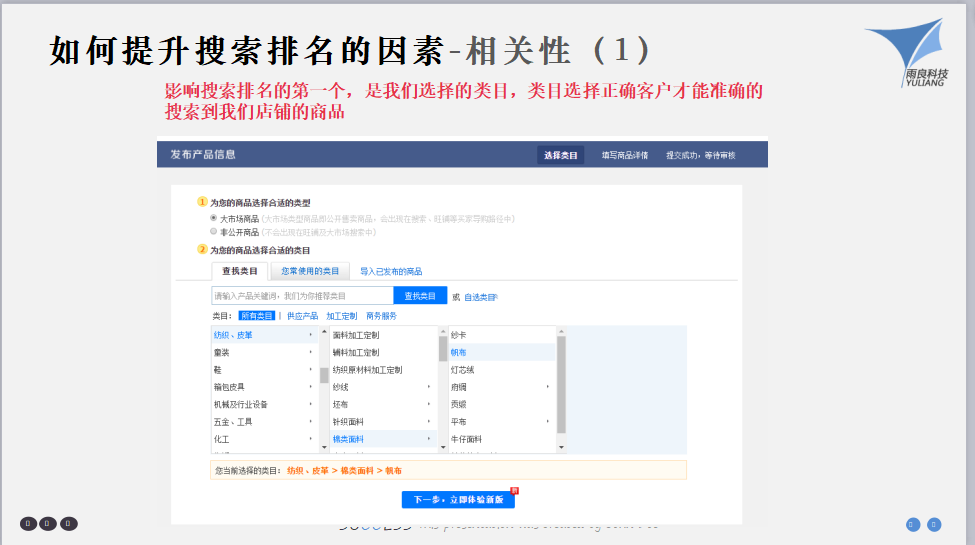Click the middle dark round slide button
975x545 pixels.
47,524
